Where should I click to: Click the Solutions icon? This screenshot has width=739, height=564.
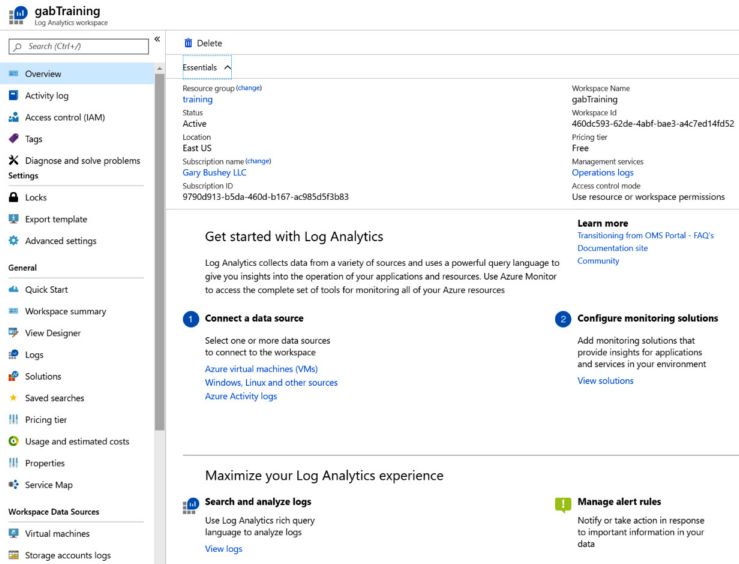tap(14, 376)
